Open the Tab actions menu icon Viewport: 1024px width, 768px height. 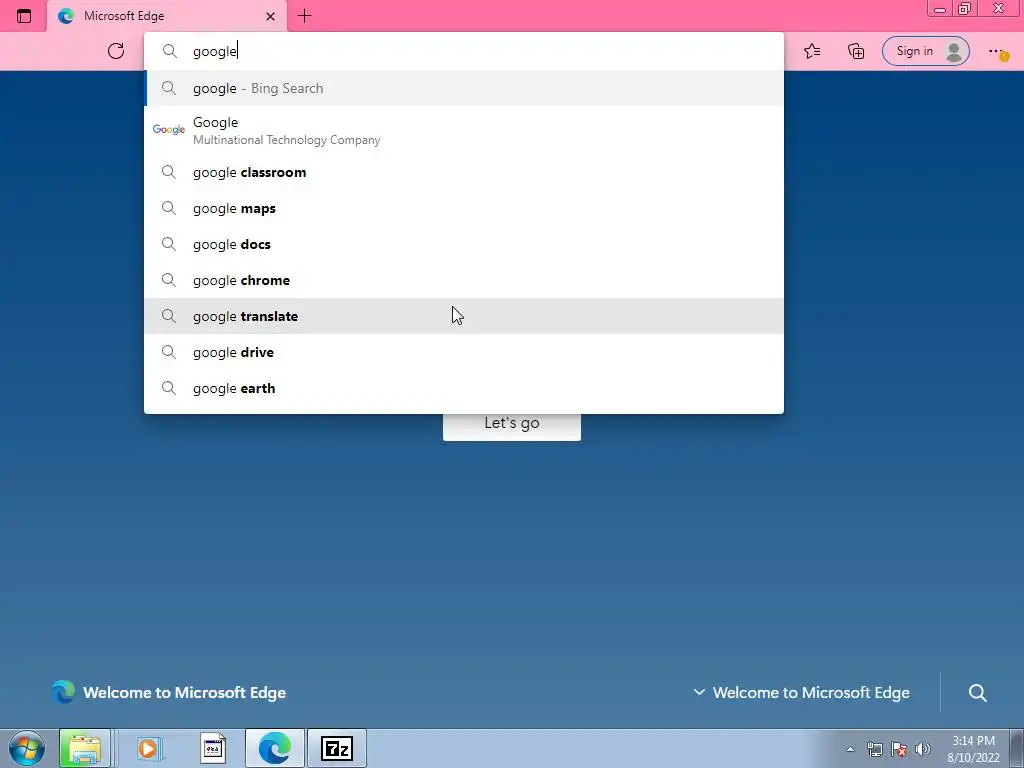coord(24,16)
